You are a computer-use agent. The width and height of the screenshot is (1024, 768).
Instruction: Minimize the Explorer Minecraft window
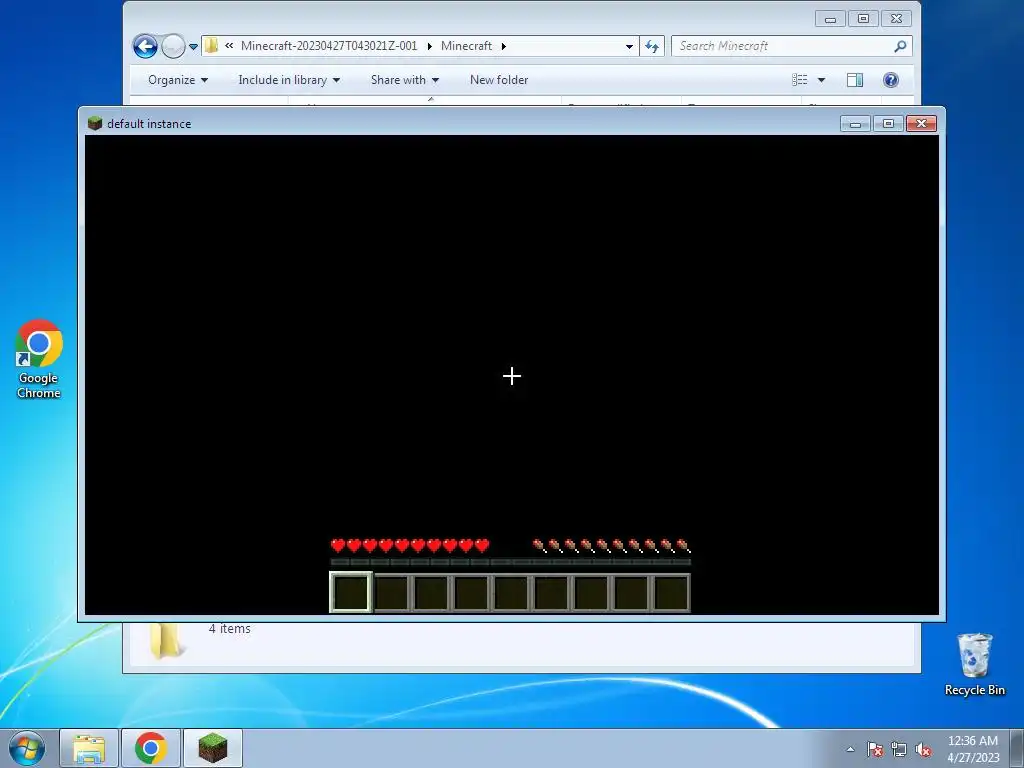click(830, 19)
